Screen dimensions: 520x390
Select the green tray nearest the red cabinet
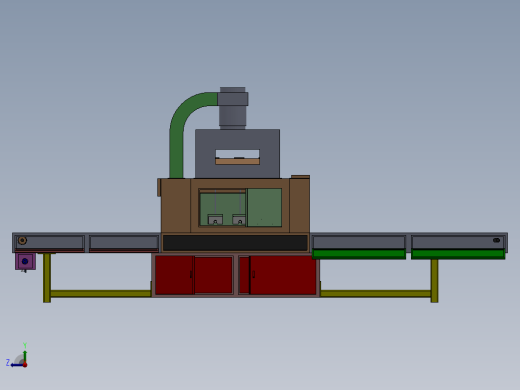359,254
